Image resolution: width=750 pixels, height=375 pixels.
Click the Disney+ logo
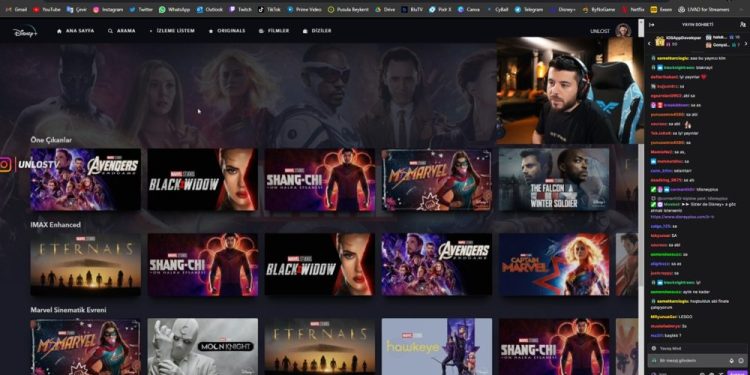[25, 31]
